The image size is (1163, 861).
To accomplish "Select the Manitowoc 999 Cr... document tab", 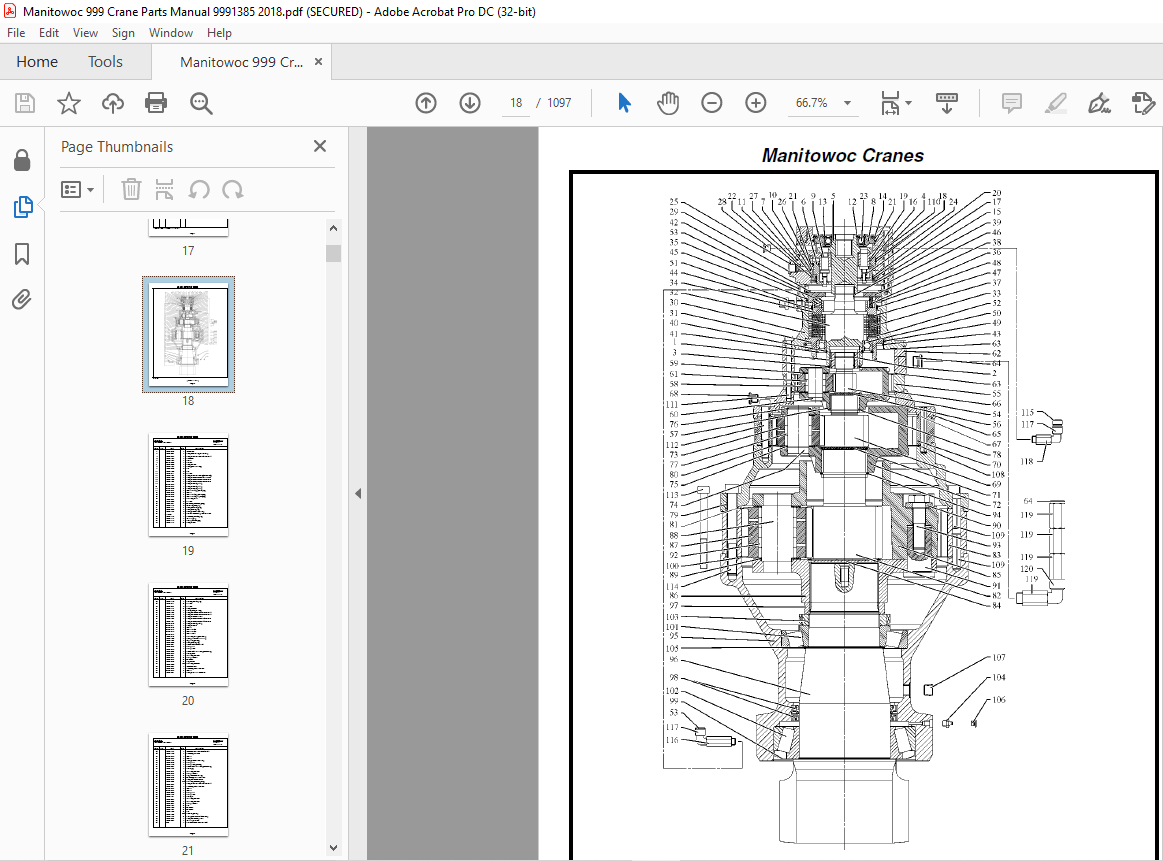I will (241, 62).
